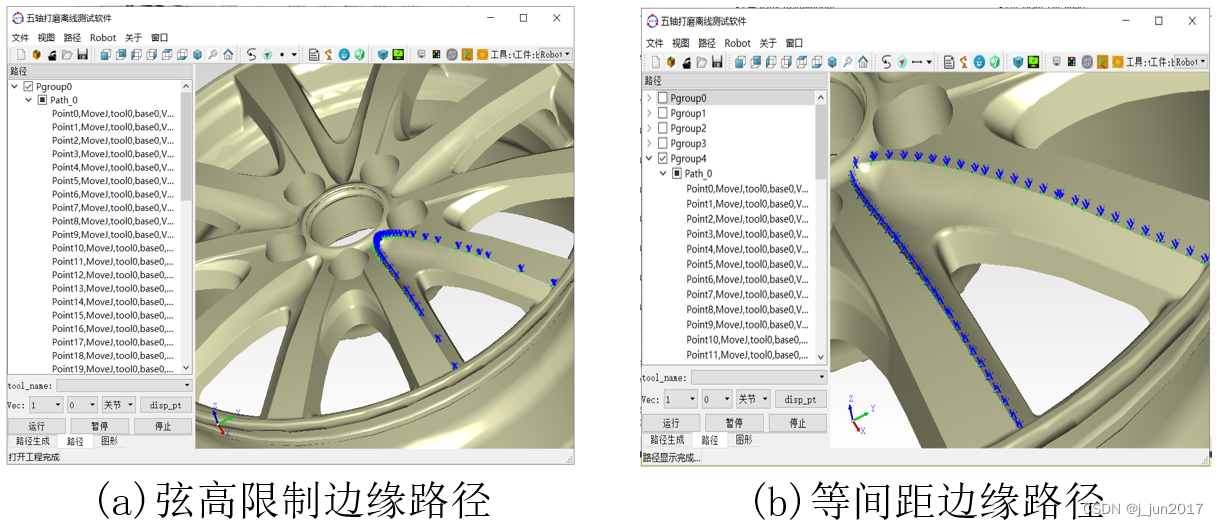Viewport: 1218px width, 526px height.
Task: Switch to the 路径生成 tab in the Pgroup4 window
Action: tap(667, 440)
